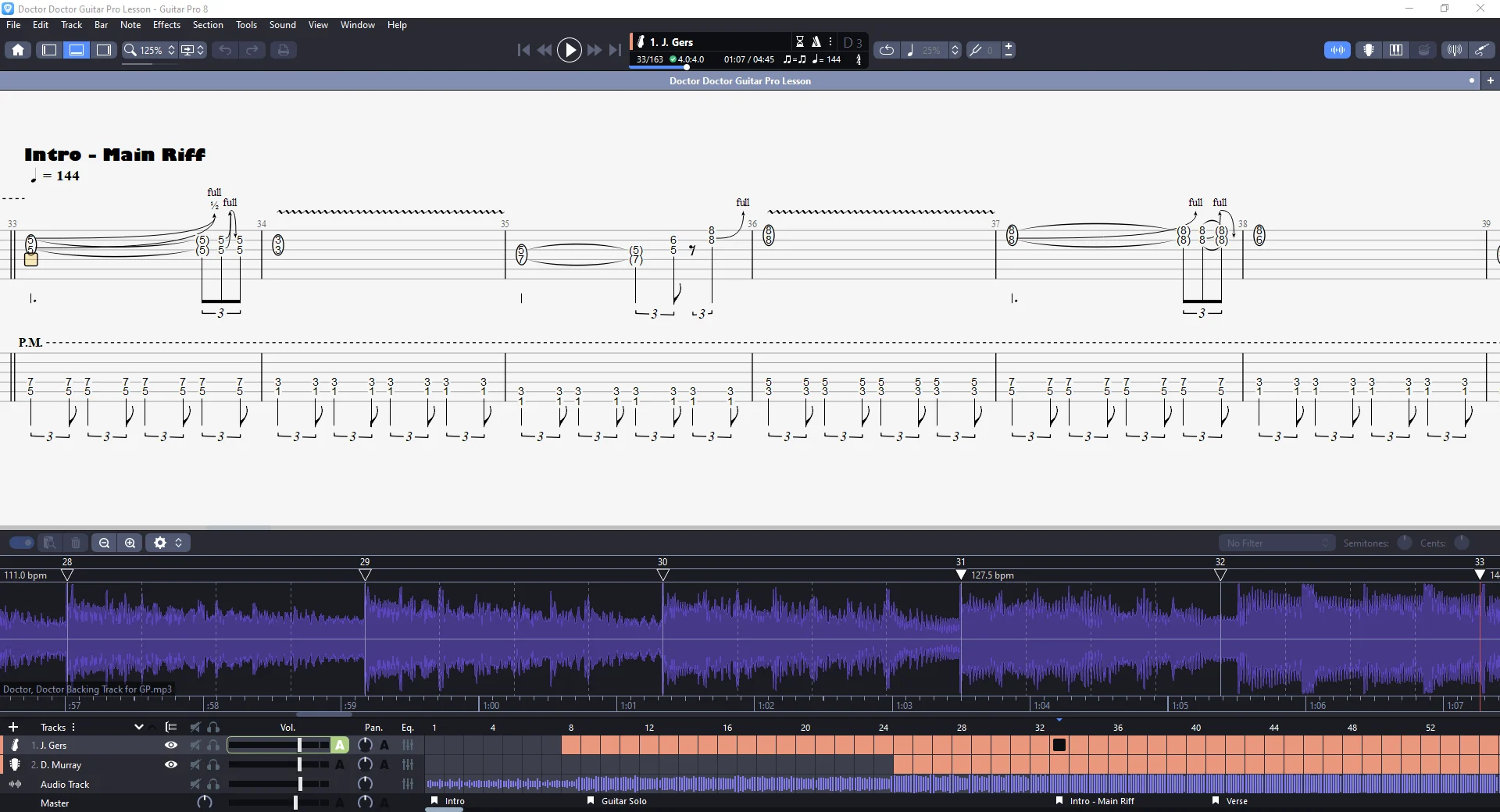The width and height of the screenshot is (1500, 812).
Task: Open the Track menu
Action: pyautogui.click(x=71, y=25)
